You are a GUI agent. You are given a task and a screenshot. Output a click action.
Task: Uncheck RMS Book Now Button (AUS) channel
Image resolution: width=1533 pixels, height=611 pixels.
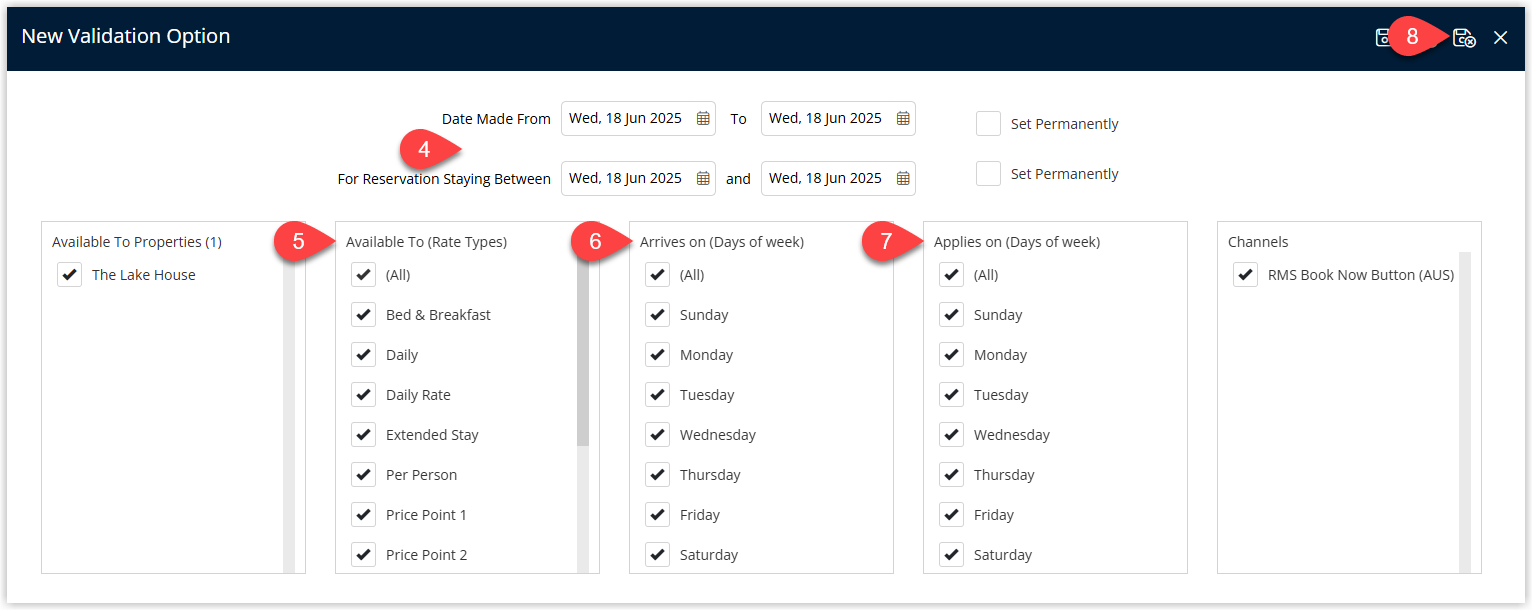point(1245,274)
